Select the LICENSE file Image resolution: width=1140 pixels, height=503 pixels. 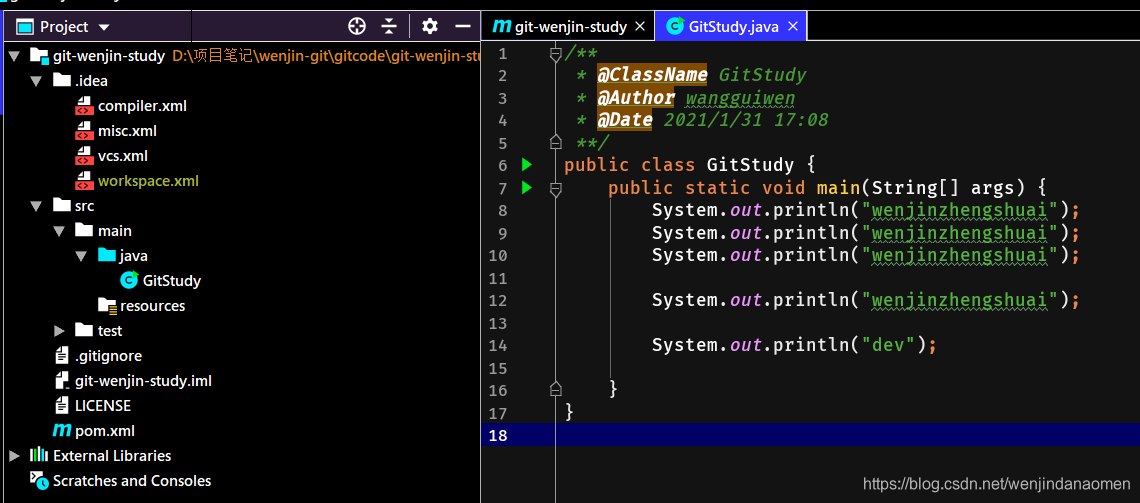pos(103,406)
